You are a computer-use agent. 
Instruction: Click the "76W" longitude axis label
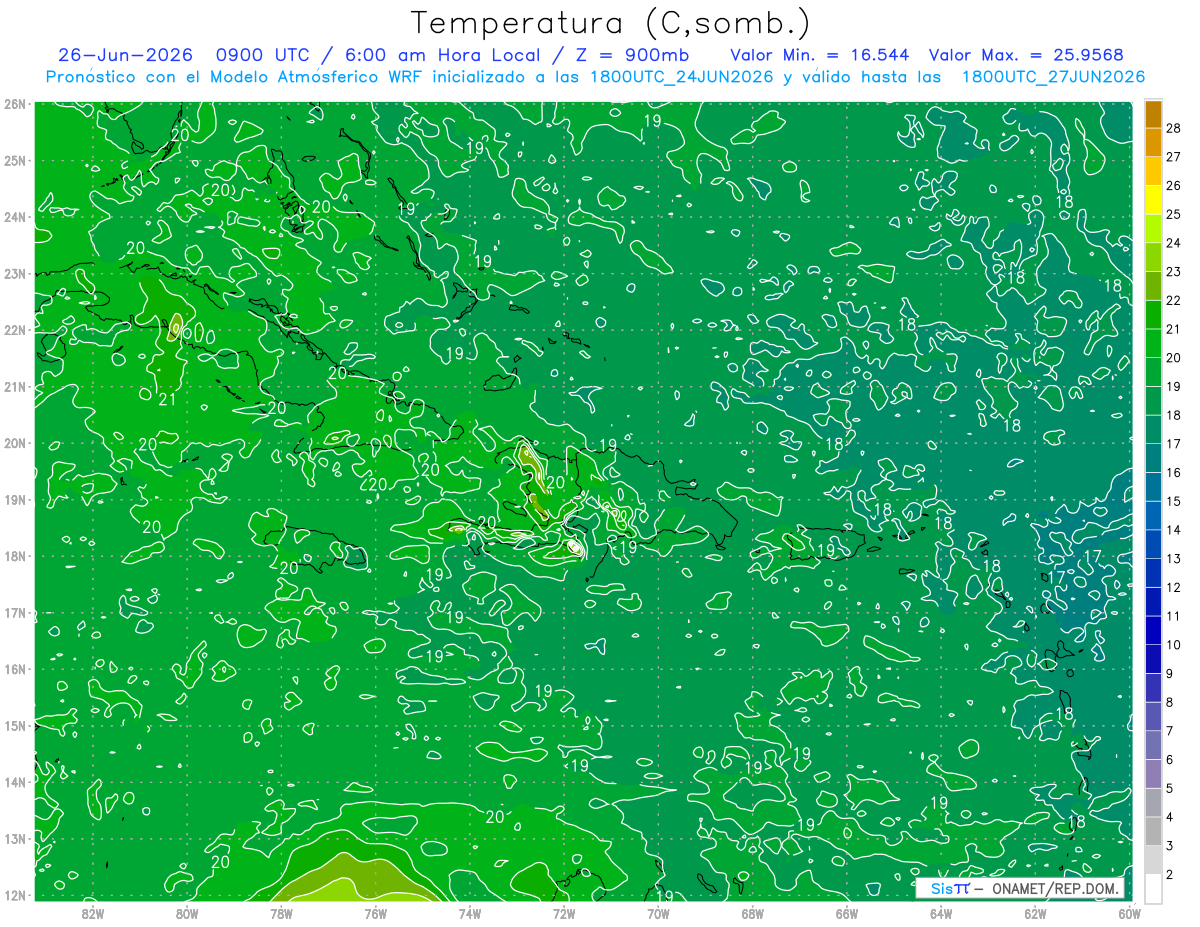(375, 913)
